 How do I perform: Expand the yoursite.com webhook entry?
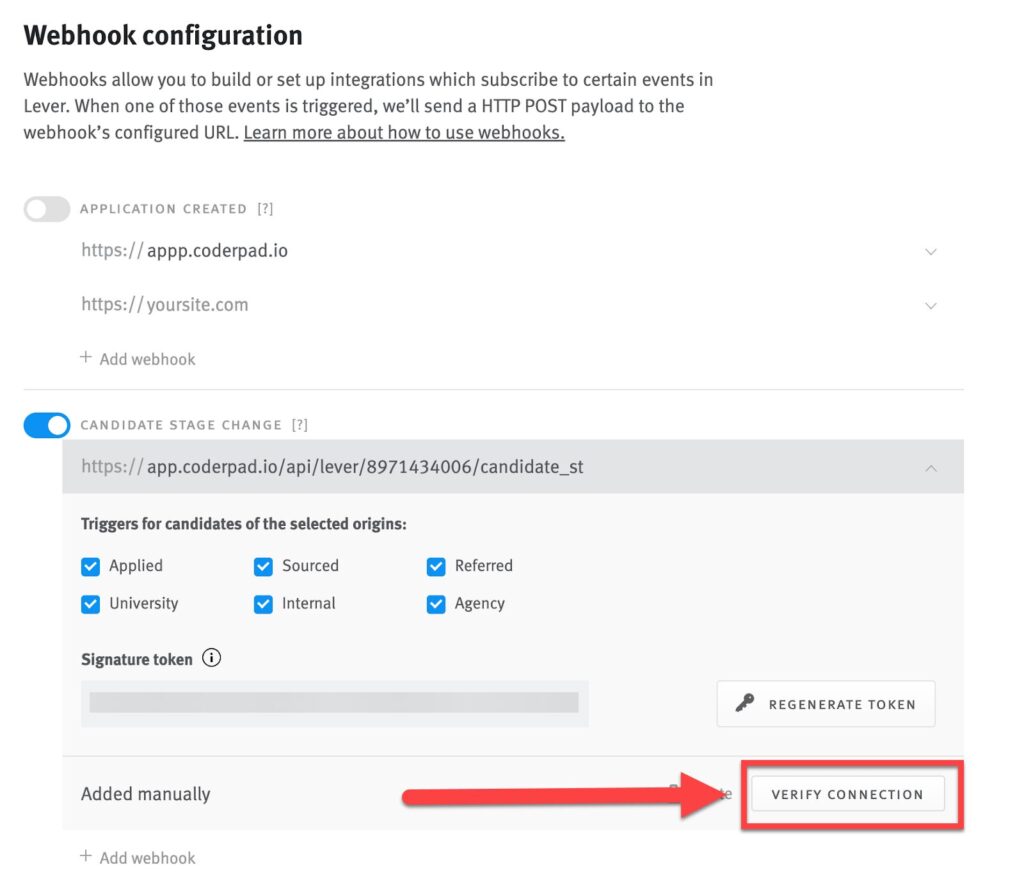(x=931, y=305)
